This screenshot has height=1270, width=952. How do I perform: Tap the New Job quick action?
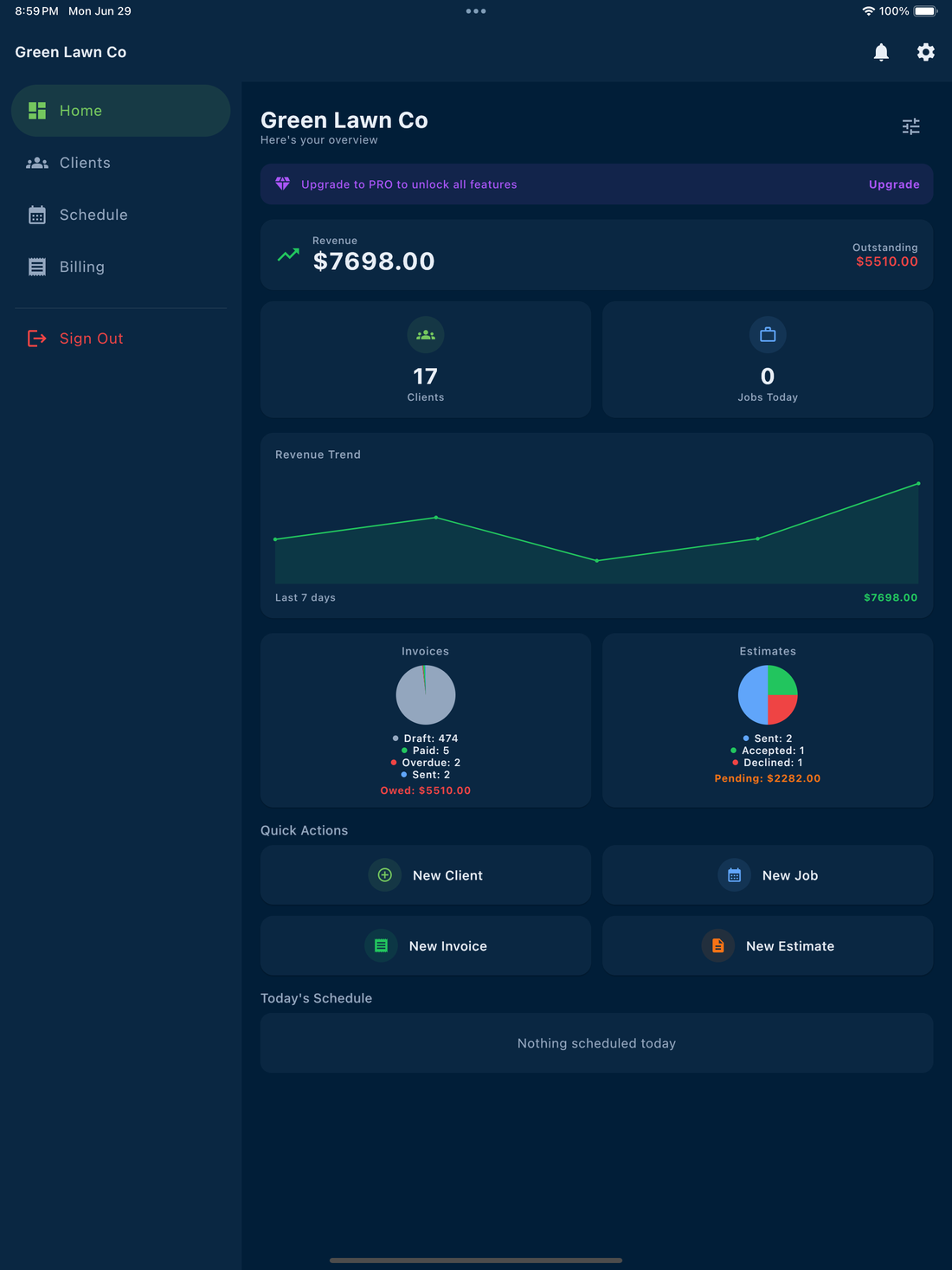pos(768,875)
